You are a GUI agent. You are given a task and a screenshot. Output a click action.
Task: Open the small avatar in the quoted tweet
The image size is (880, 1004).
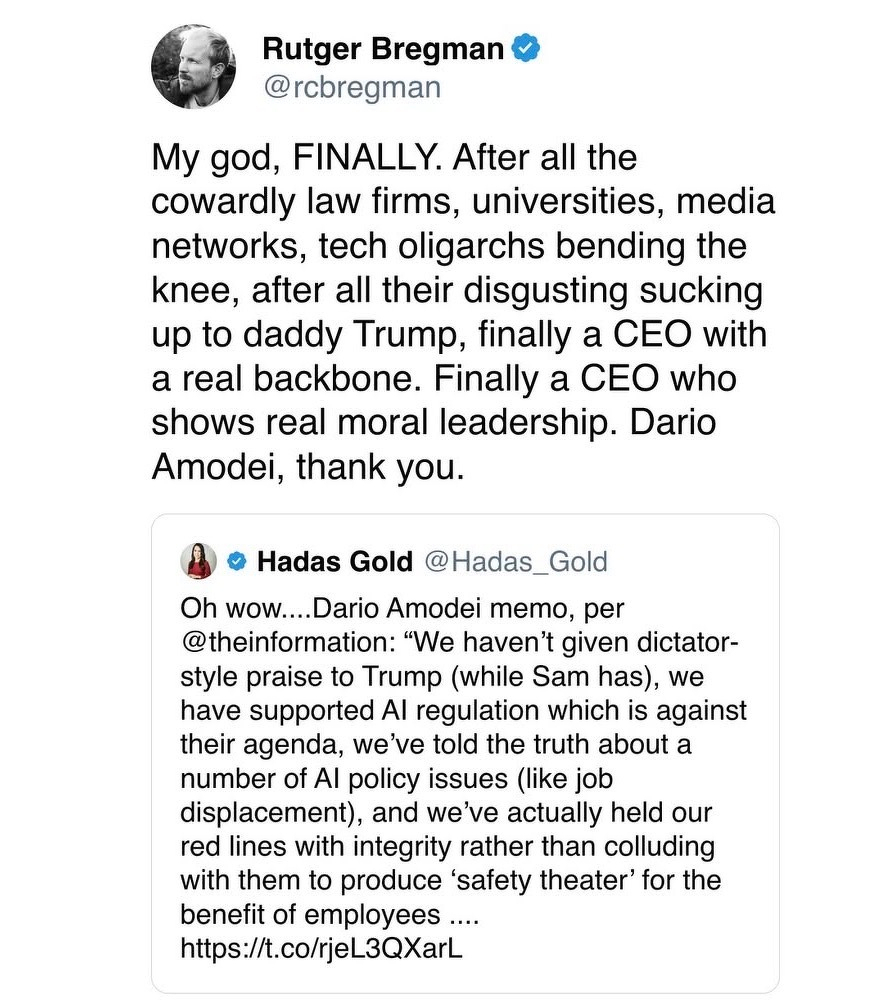click(x=197, y=561)
